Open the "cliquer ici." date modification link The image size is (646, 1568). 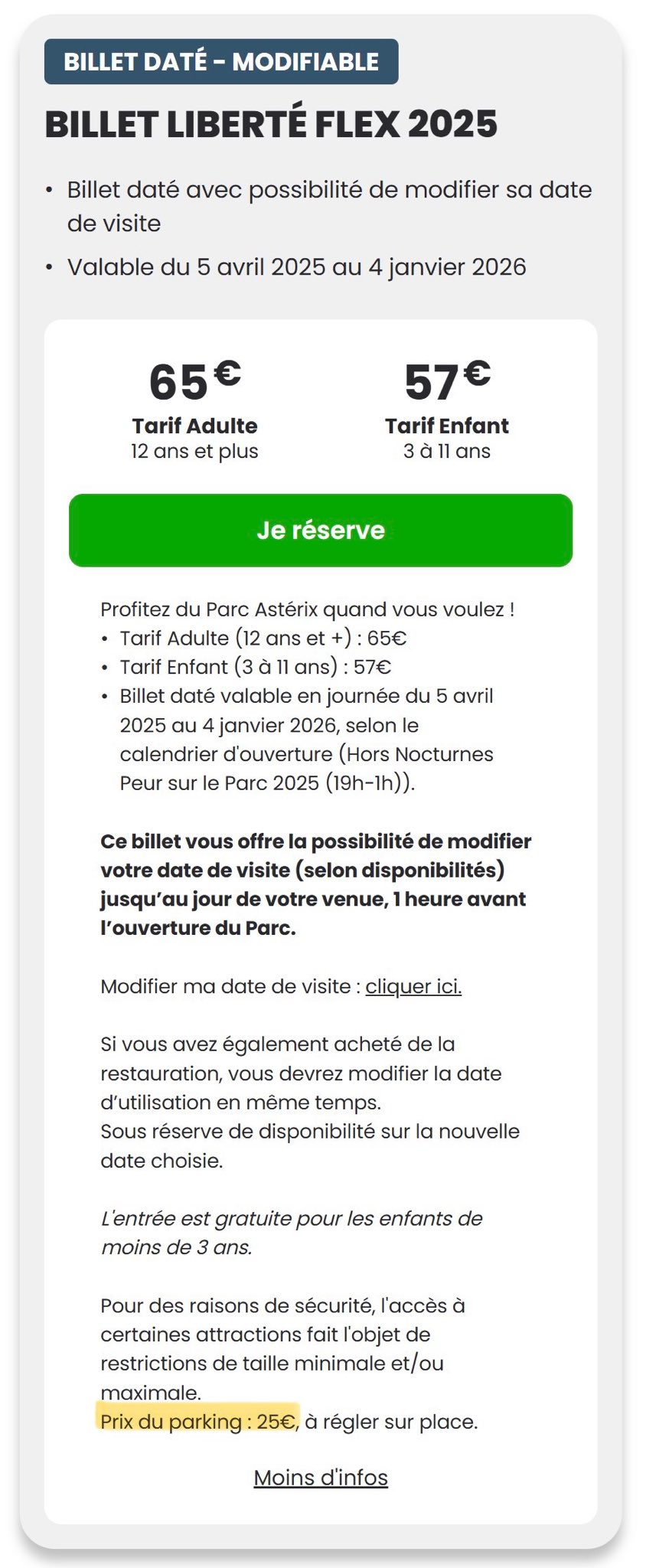tap(413, 986)
